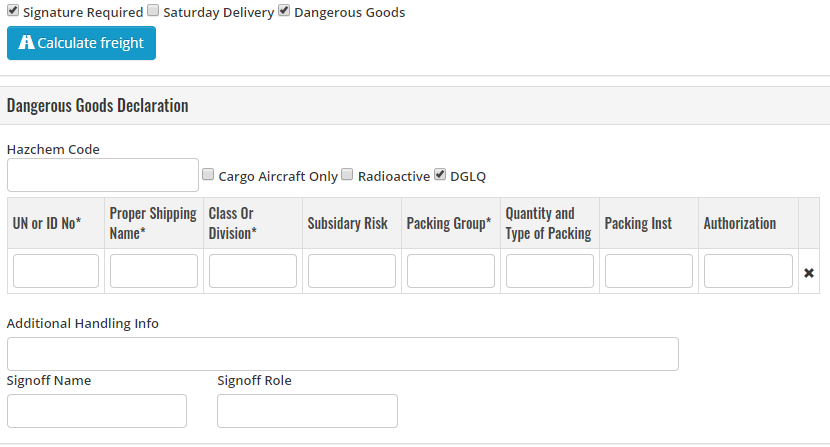Viewport: 830px width, 447px height.
Task: Click the Signoff Role input field
Action: pos(307,411)
